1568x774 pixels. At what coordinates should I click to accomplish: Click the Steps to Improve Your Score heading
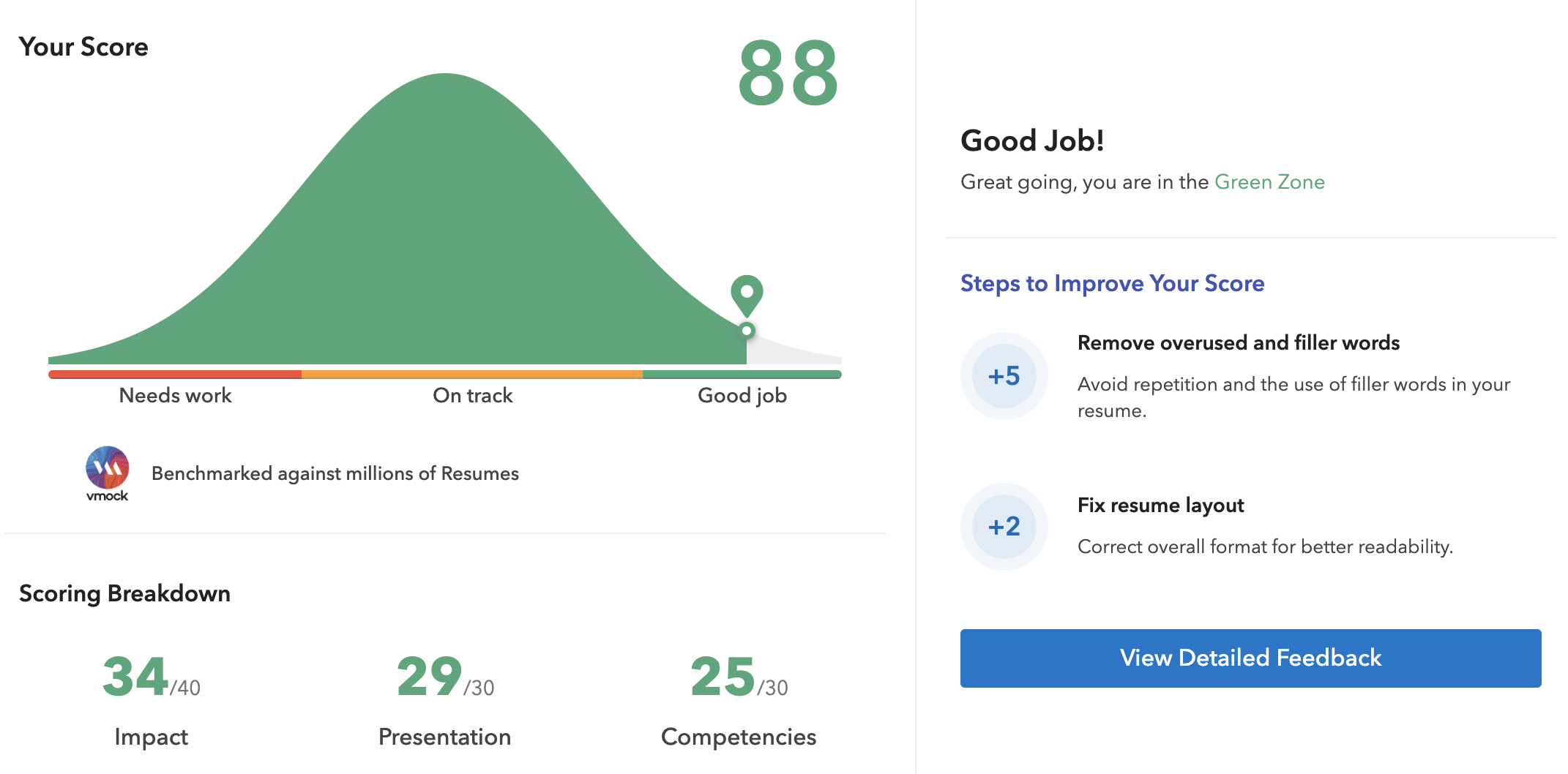point(1112,284)
